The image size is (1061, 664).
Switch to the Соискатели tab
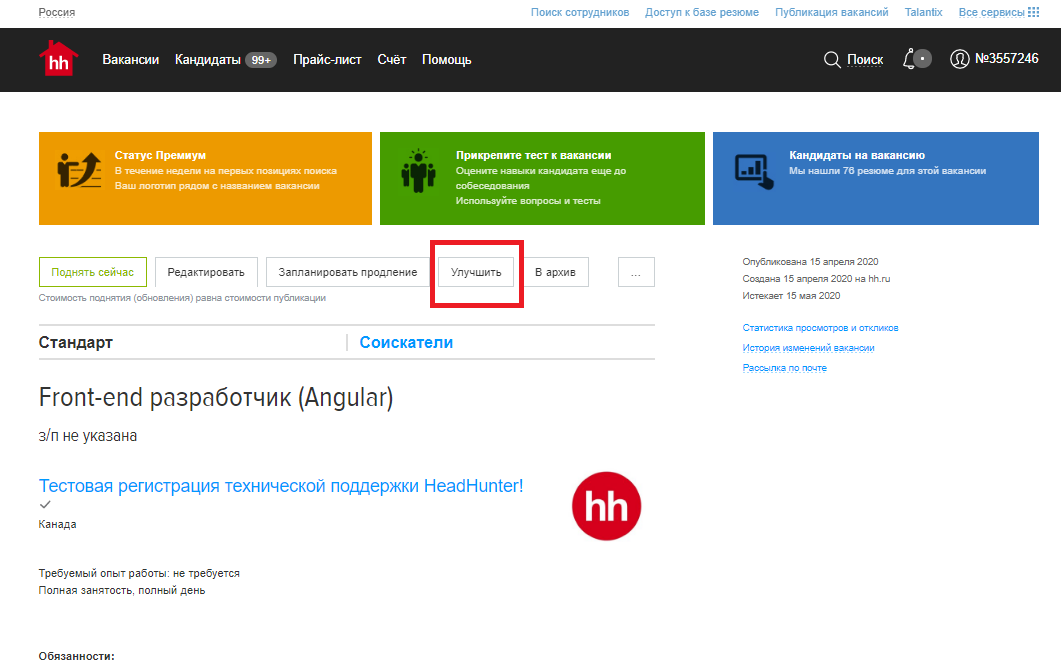click(x=406, y=342)
